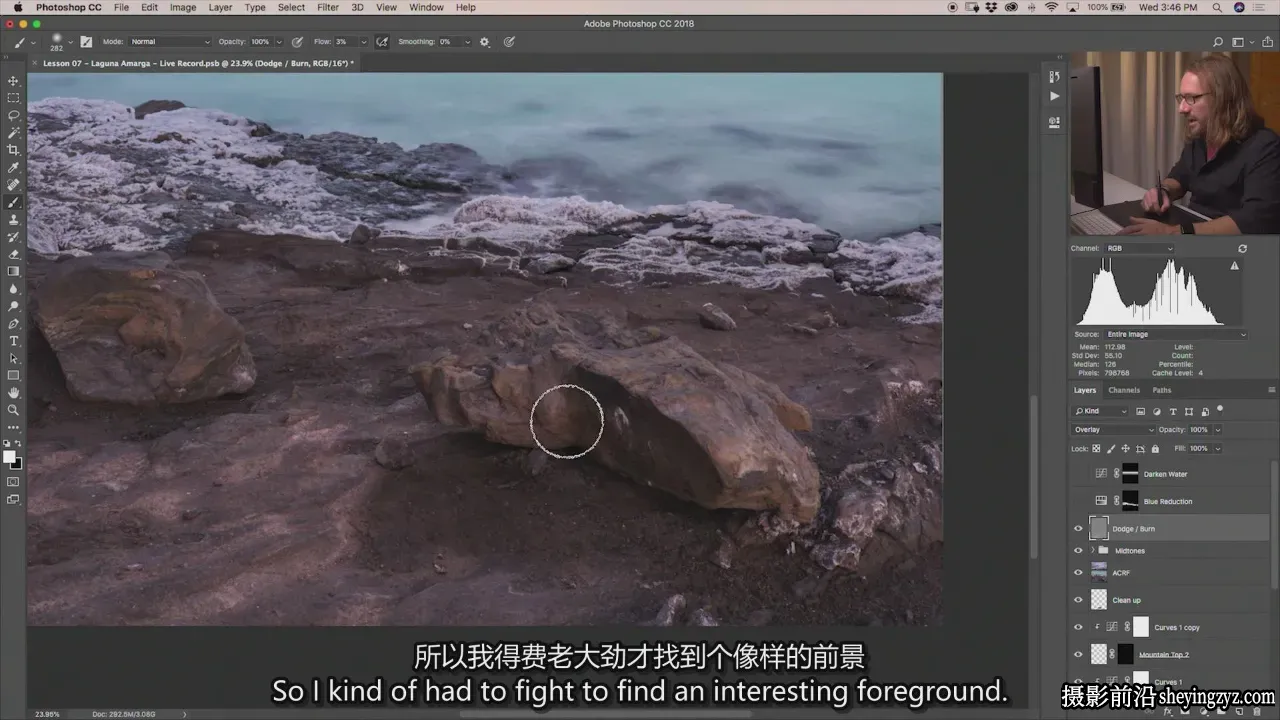Expand the Midtones layer group
This screenshot has height=720, width=1280.
pos(1091,550)
